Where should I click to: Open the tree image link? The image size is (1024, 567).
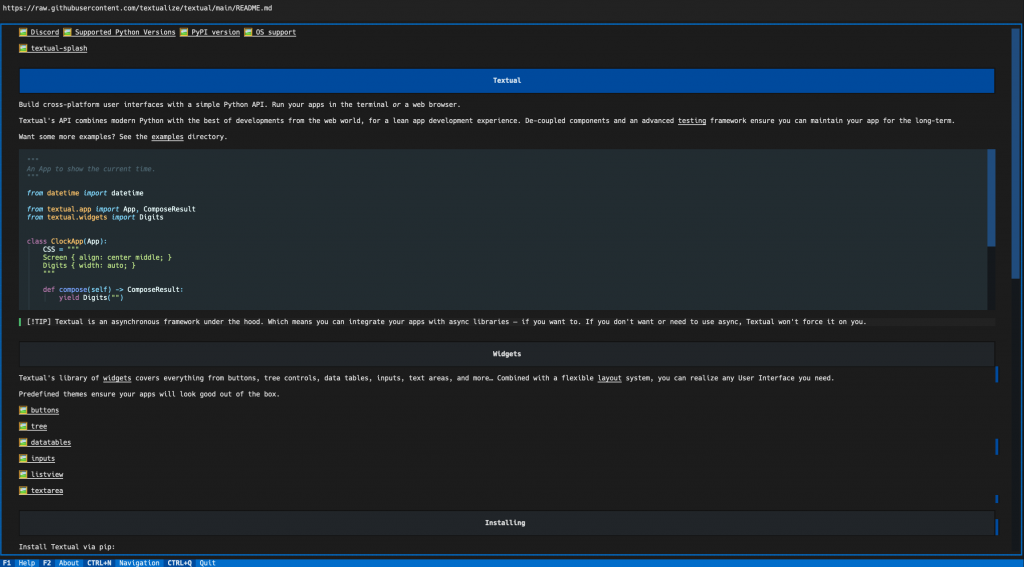tap(39, 426)
